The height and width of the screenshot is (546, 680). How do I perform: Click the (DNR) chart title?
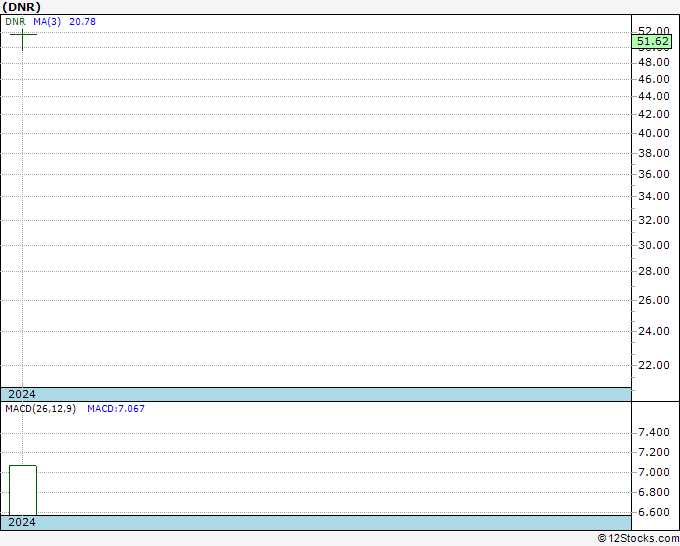(21, 7)
